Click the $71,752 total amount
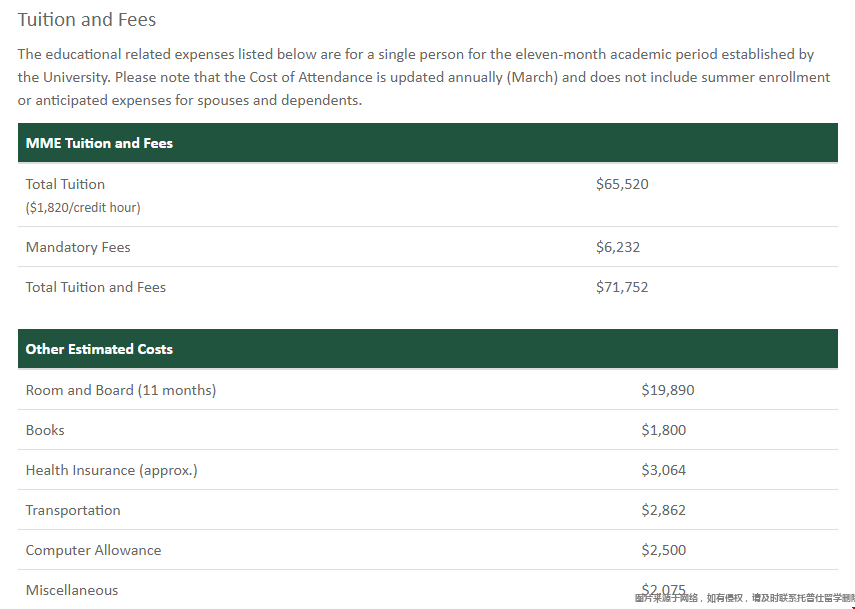The height and width of the screenshot is (609, 855). coord(622,287)
